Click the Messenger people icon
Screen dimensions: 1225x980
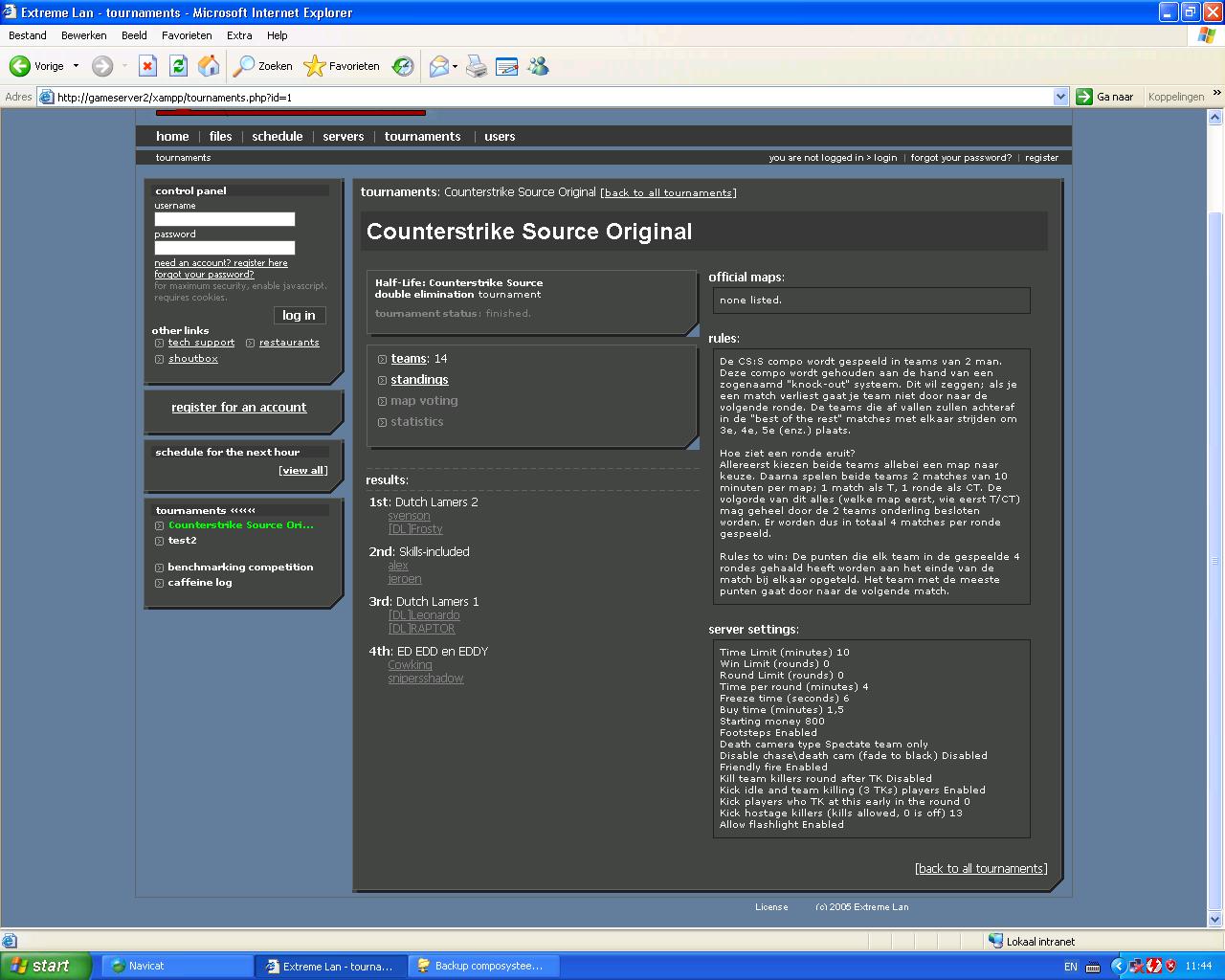(538, 66)
